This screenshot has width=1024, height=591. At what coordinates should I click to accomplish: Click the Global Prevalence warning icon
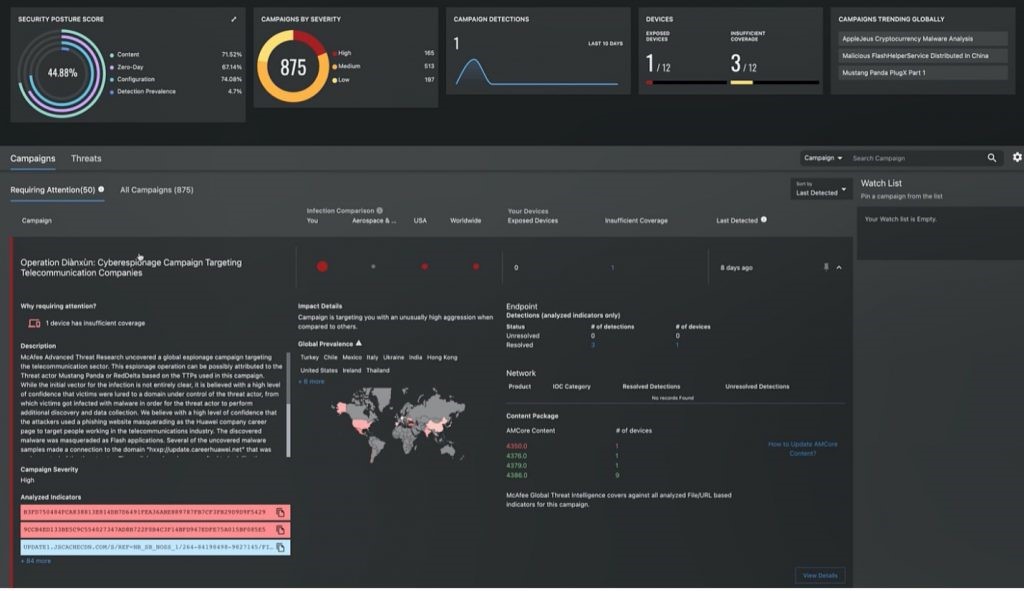tap(359, 343)
